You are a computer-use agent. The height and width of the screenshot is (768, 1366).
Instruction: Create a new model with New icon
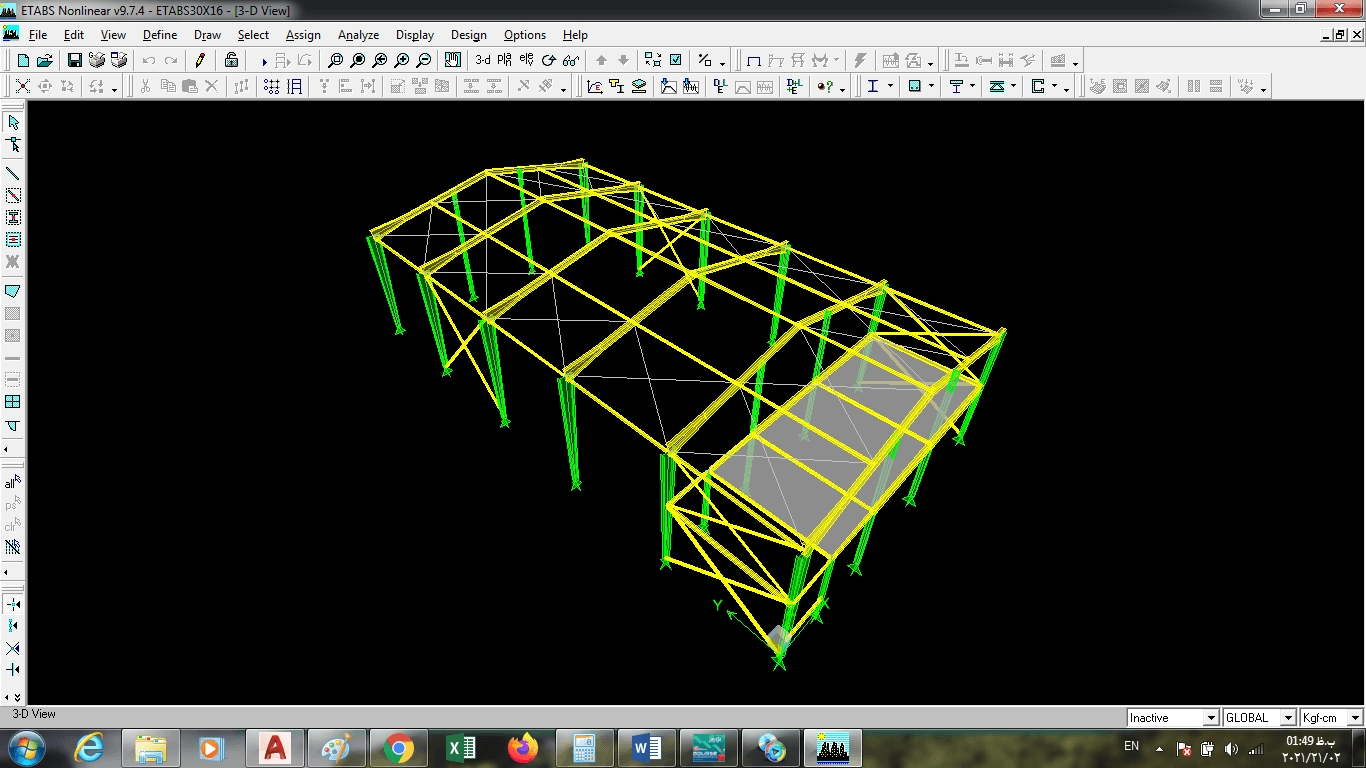pyautogui.click(x=24, y=60)
